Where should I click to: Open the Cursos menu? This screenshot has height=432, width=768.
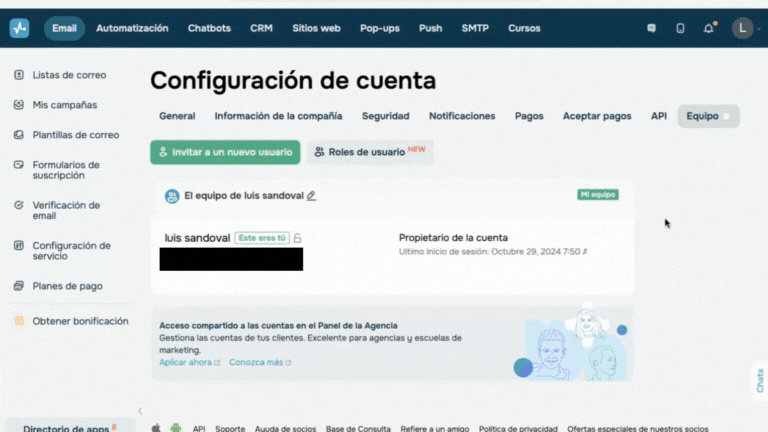(524, 28)
